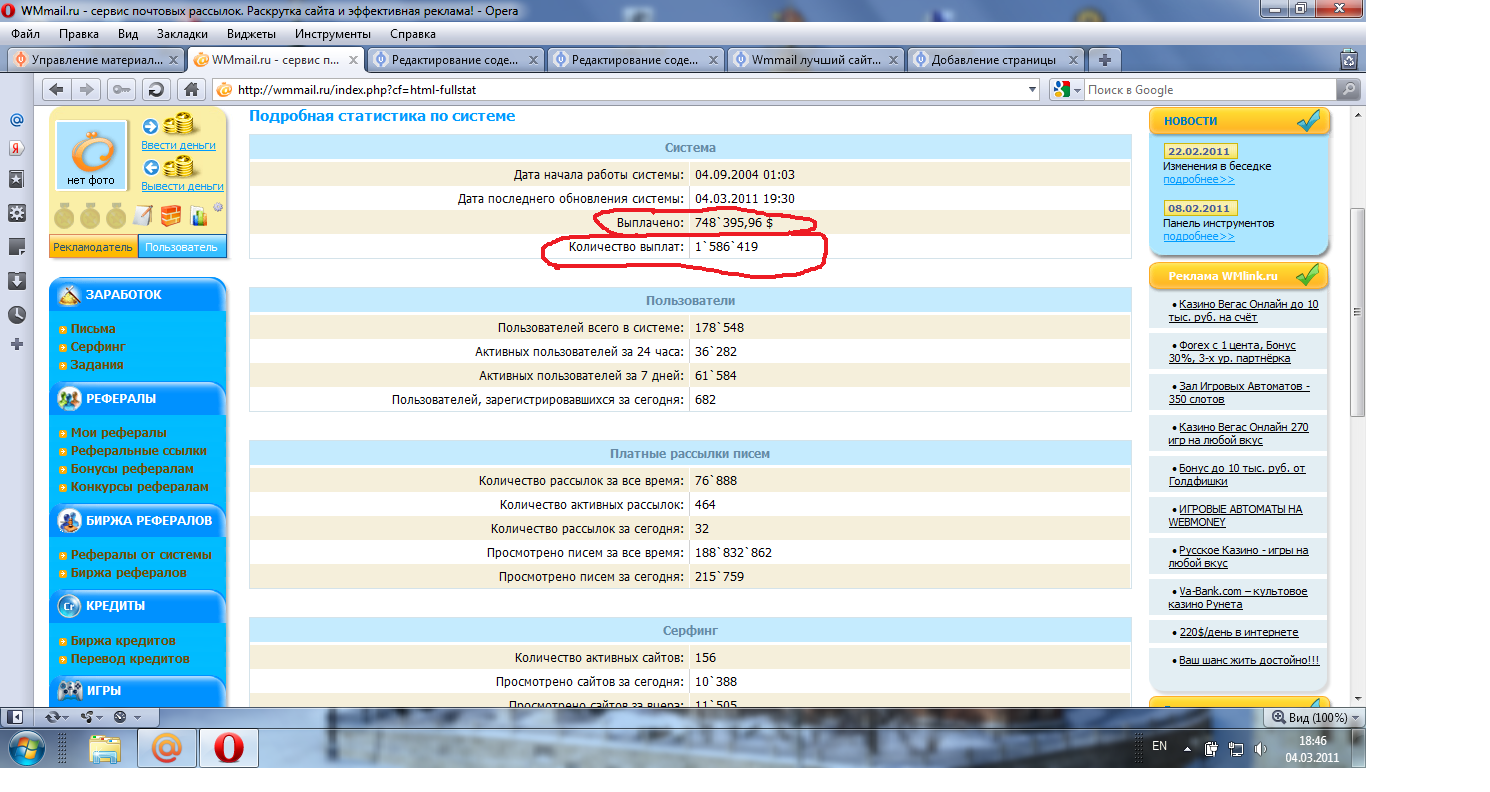This screenshot has height=792, width=1490.
Task: Click the first medal icon in profile box
Action: point(63,215)
